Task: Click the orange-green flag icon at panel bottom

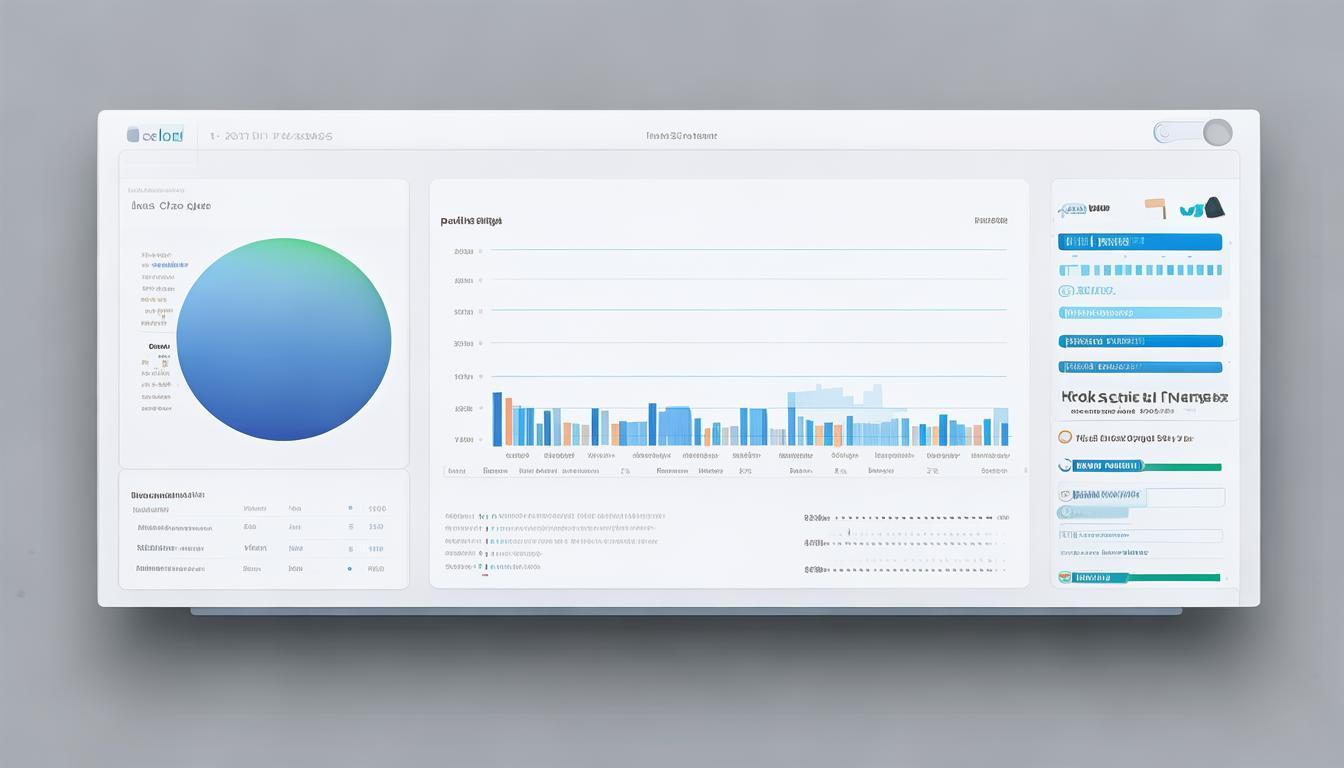Action: point(1065,577)
